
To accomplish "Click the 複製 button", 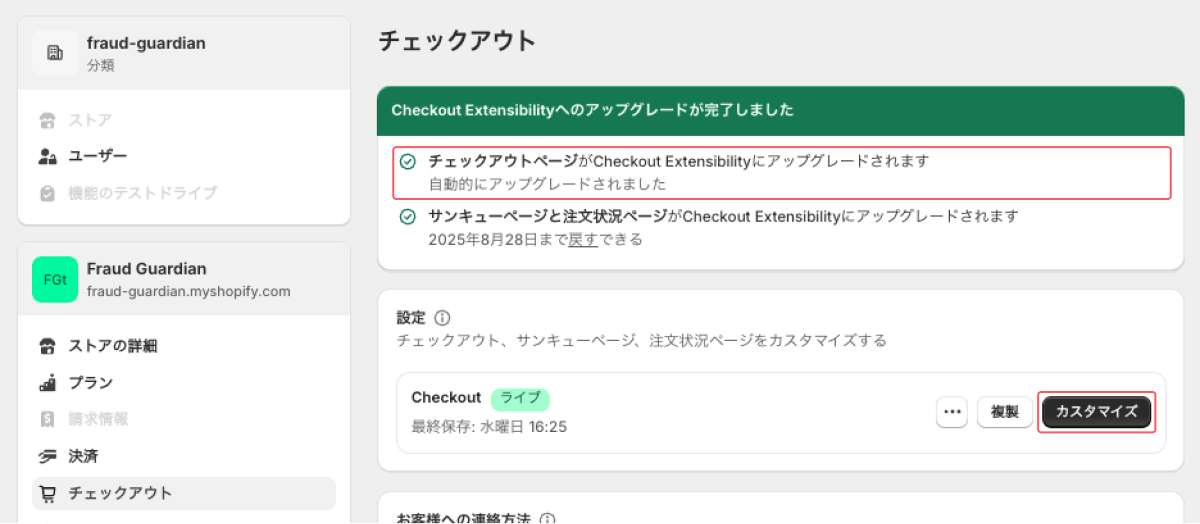I will 1005,412.
